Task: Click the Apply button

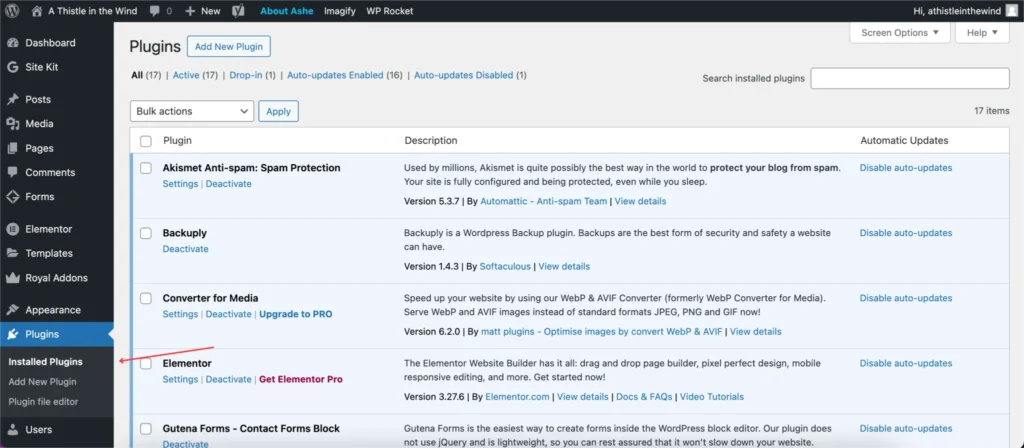Action: (278, 111)
